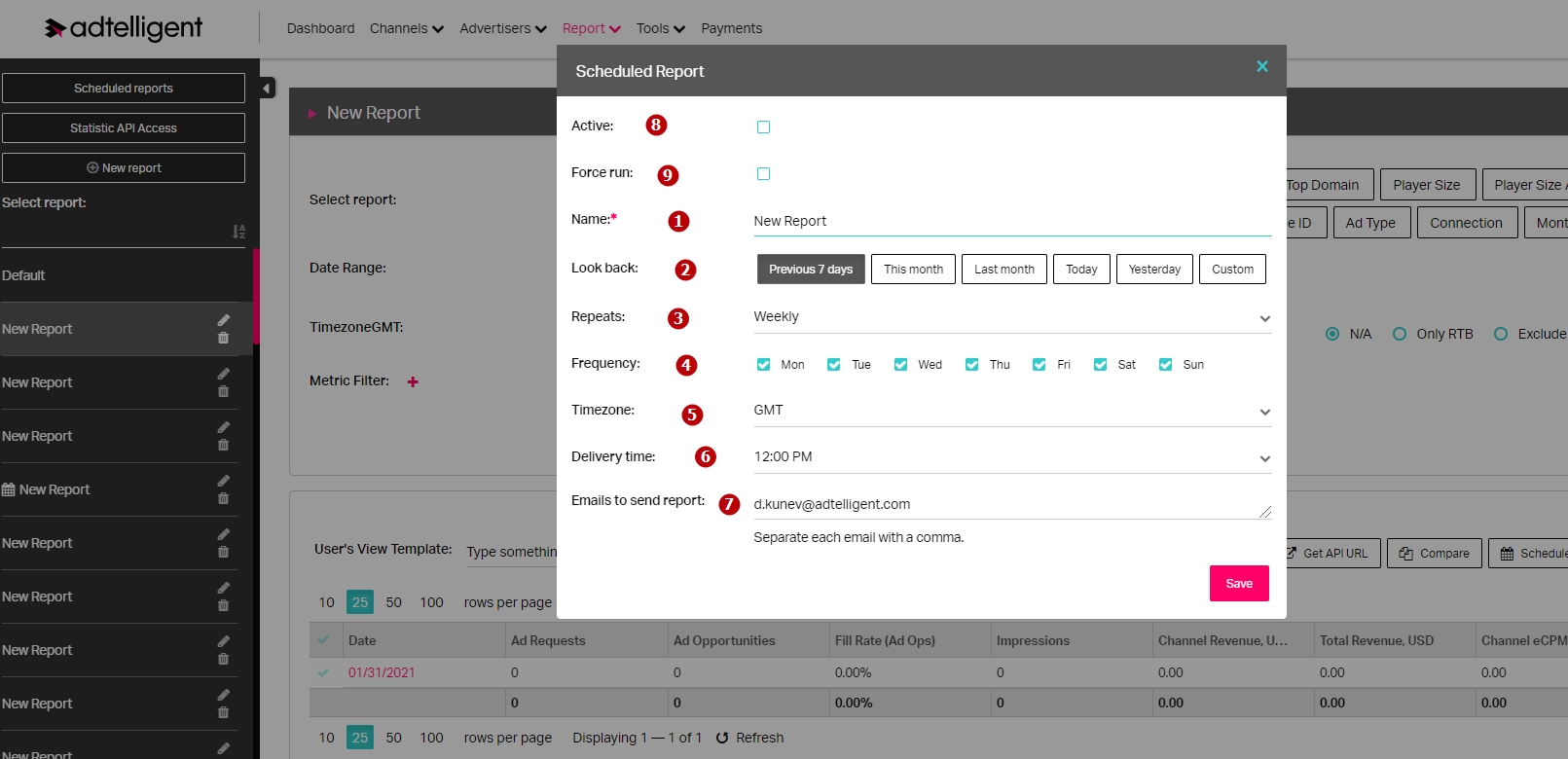Open Statistic API Access
The height and width of the screenshot is (759, 1568).
coord(124,127)
